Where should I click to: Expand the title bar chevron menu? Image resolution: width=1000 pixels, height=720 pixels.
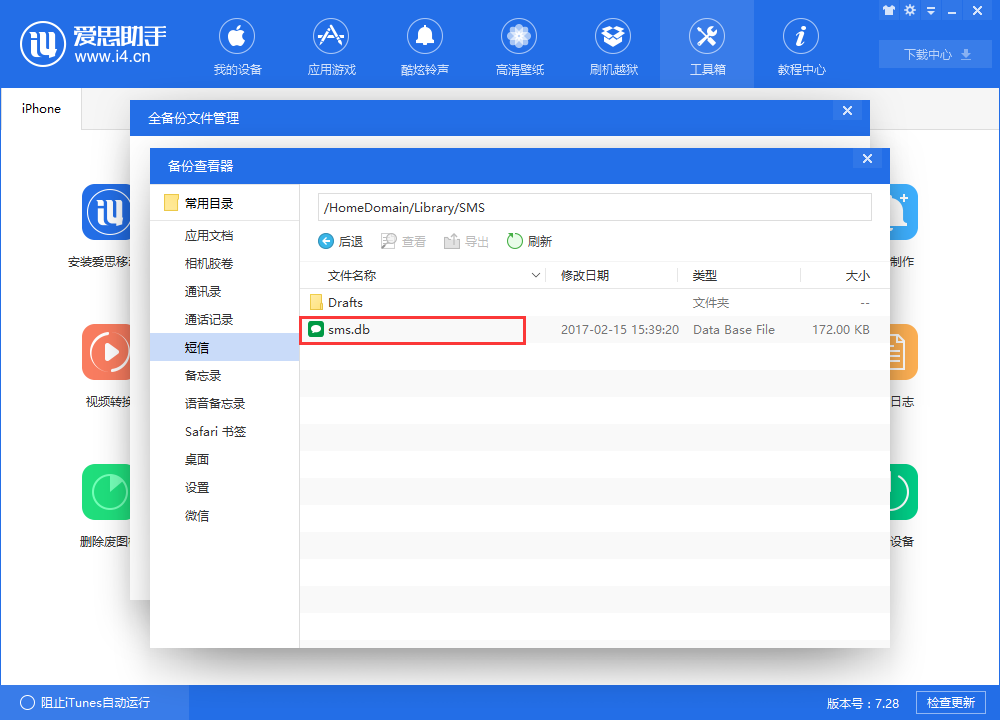[x=931, y=10]
